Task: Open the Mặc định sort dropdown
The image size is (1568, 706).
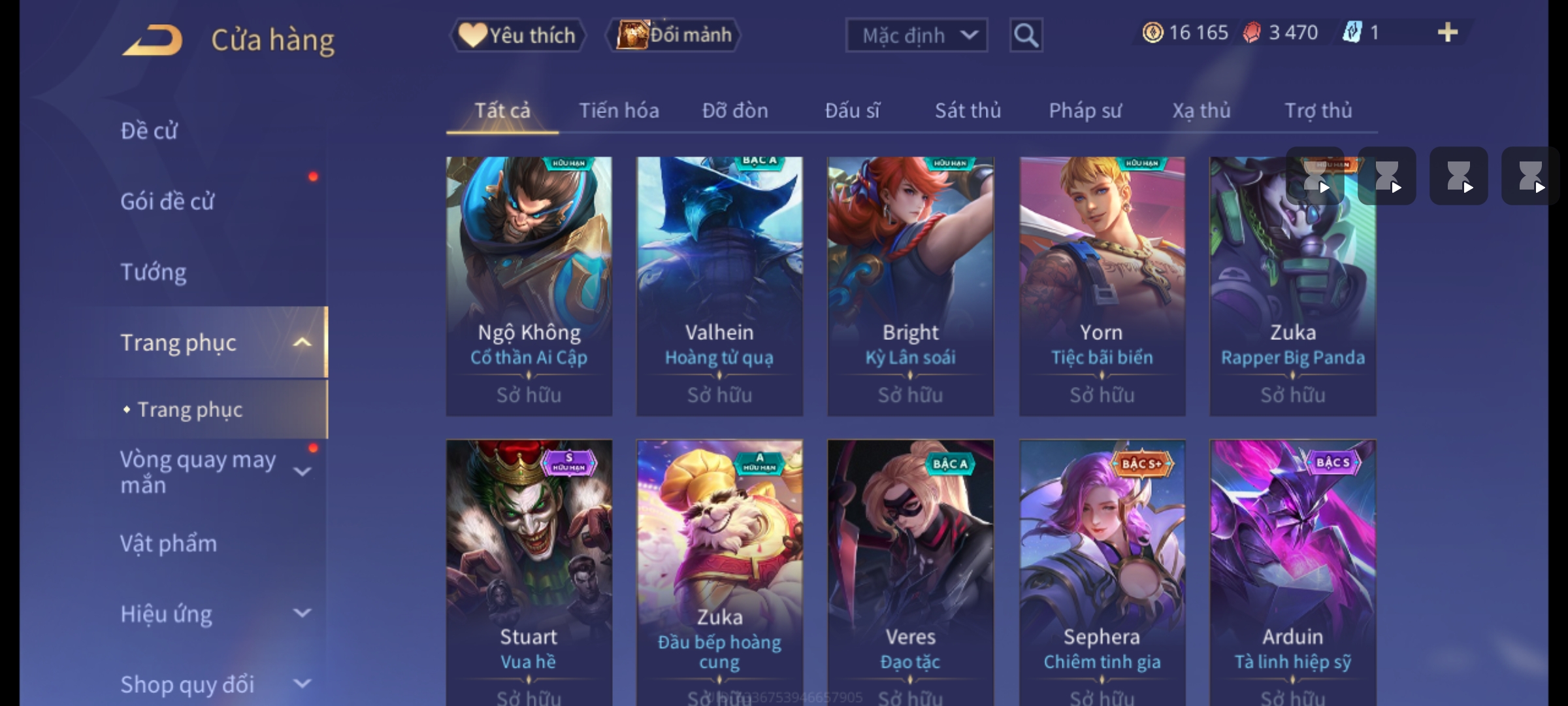Action: click(916, 35)
